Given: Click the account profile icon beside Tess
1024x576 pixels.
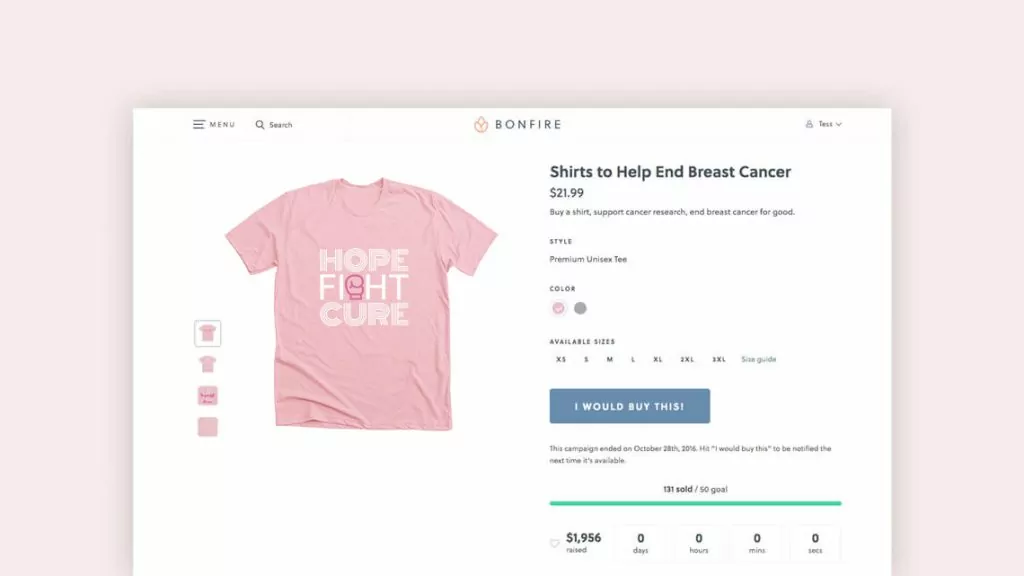Looking at the screenshot, I should click(x=808, y=123).
